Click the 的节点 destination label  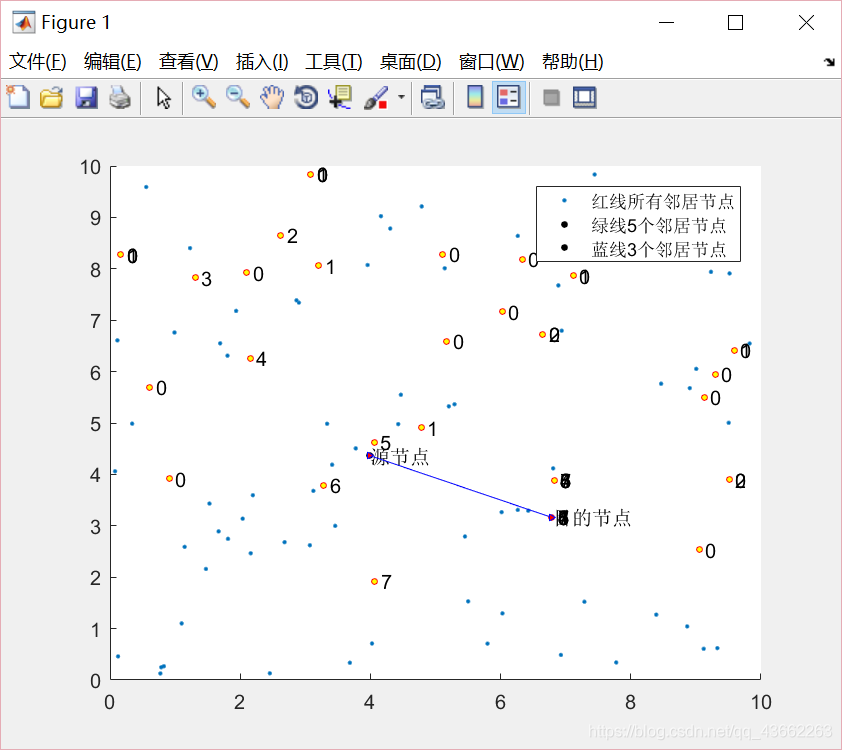[601, 518]
